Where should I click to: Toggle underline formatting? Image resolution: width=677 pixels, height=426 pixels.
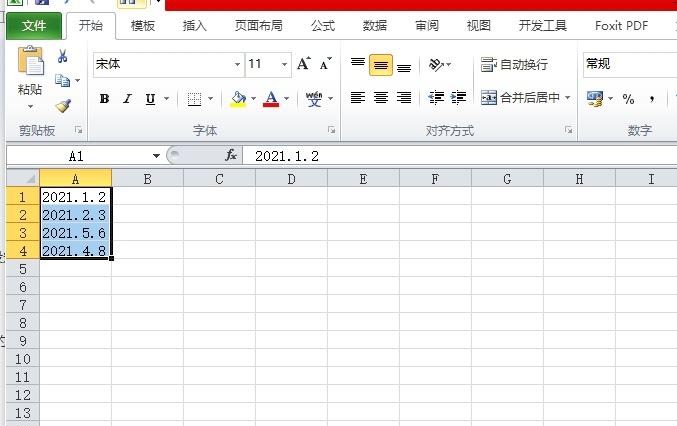click(150, 99)
